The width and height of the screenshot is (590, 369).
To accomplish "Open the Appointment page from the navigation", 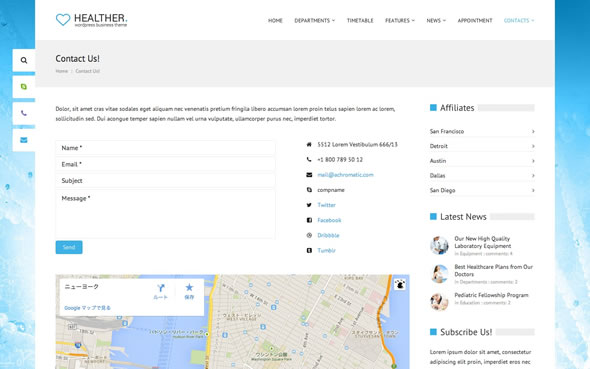I will point(475,21).
